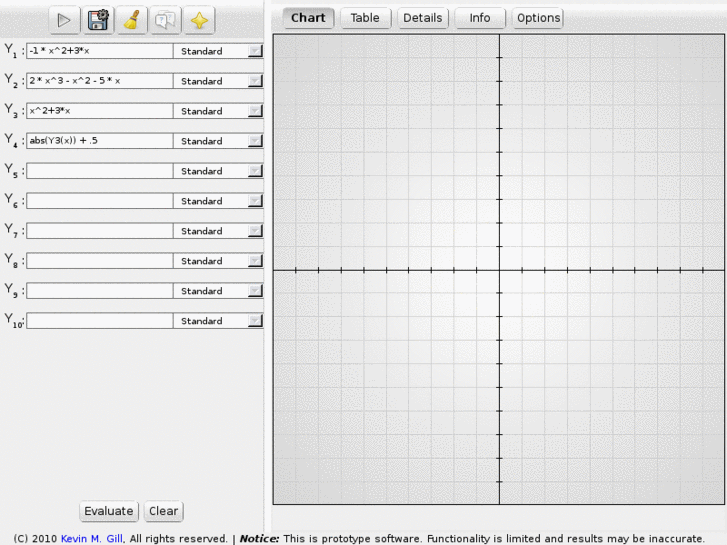Open the Kevin M. Gill link
The height and width of the screenshot is (545, 727).
(x=92, y=539)
